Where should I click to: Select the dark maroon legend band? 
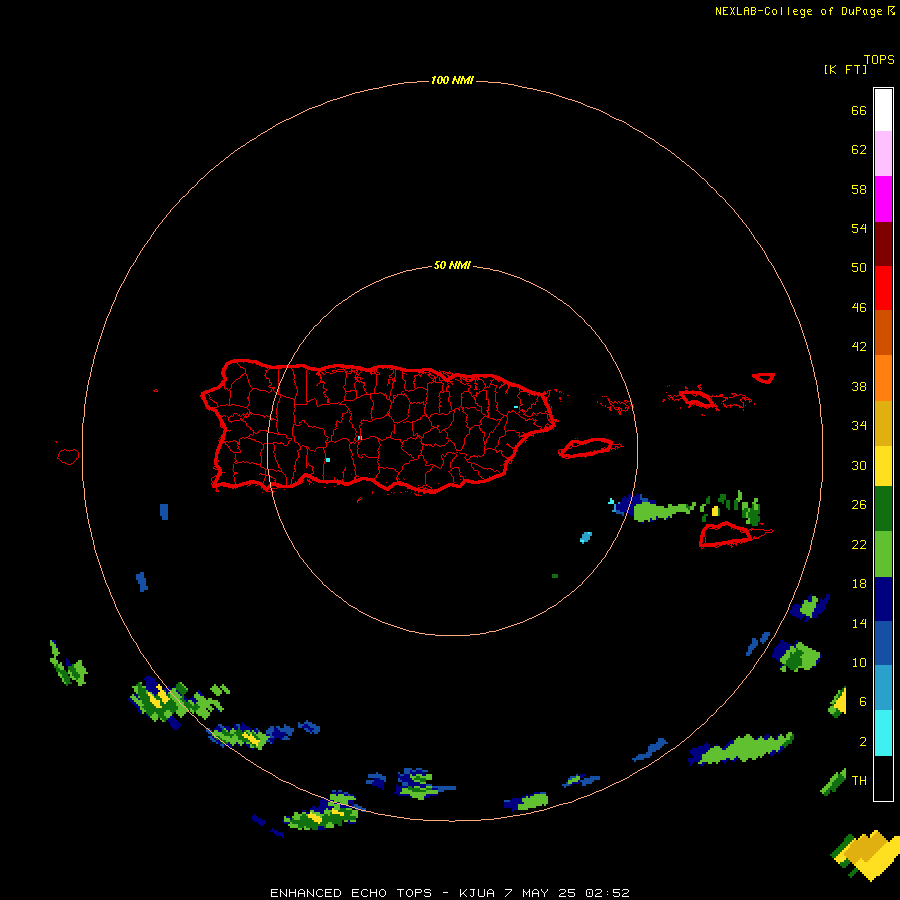click(883, 243)
